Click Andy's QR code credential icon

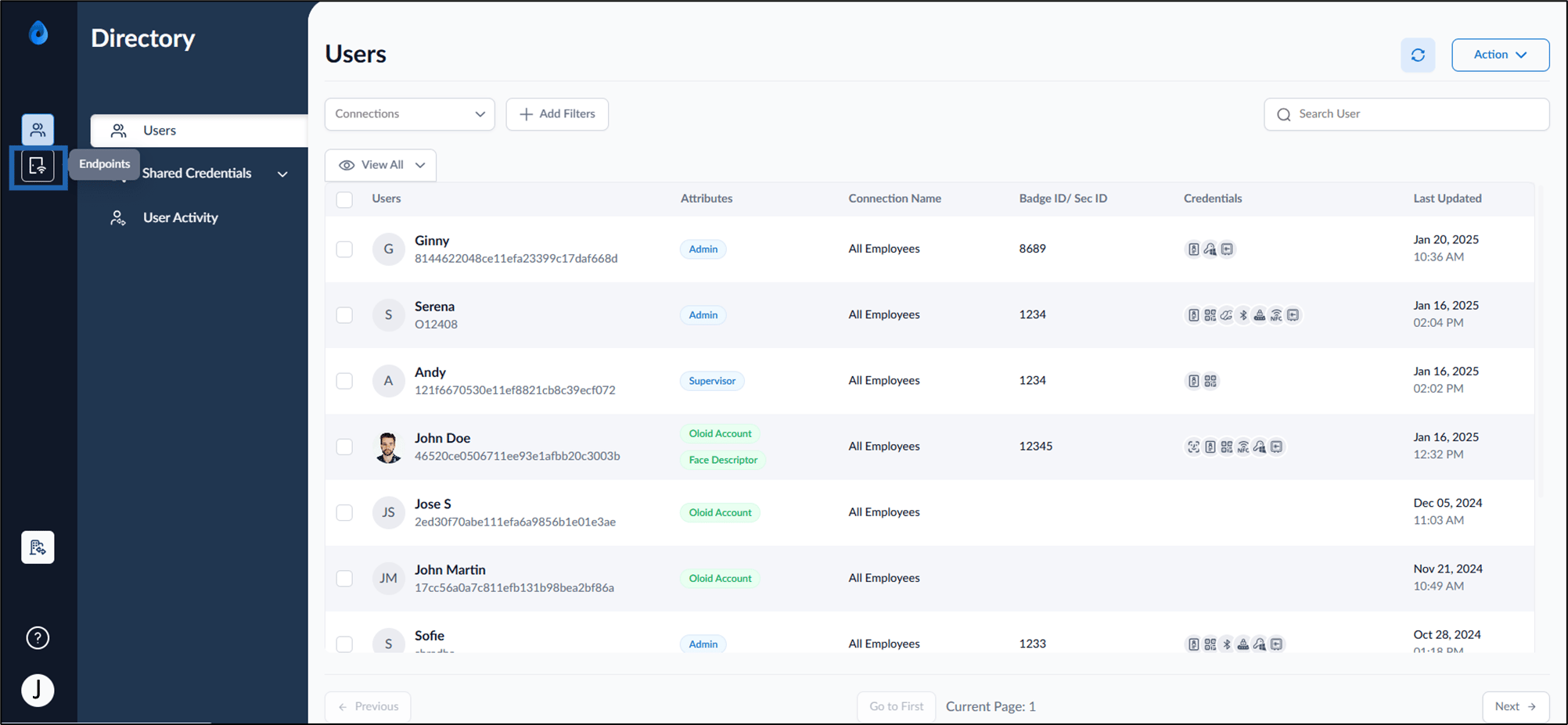pyautogui.click(x=1210, y=381)
